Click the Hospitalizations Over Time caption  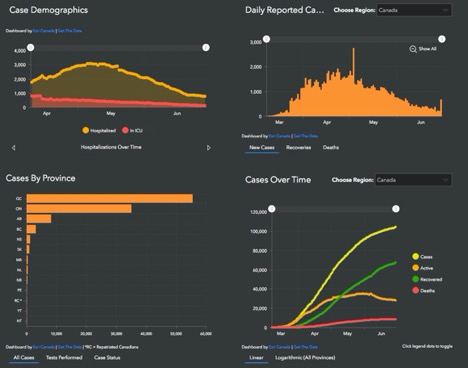pyautogui.click(x=111, y=147)
